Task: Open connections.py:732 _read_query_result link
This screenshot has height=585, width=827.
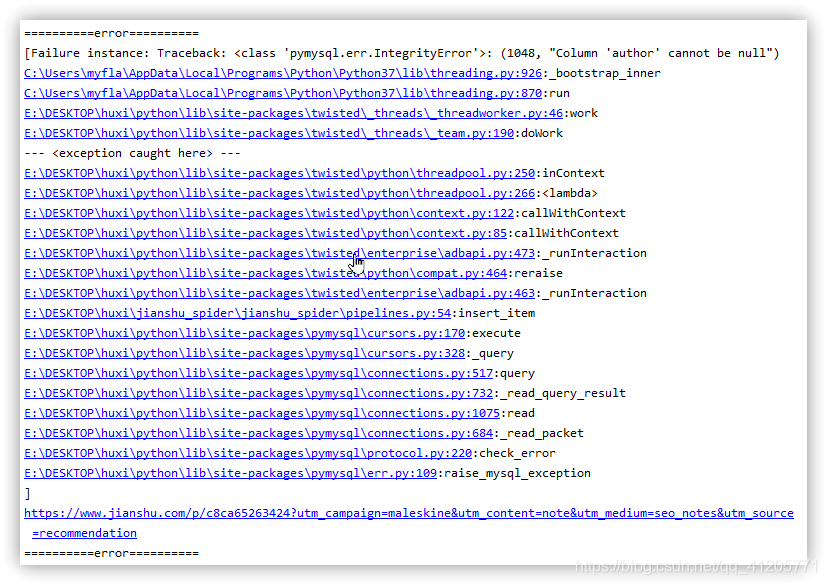Action: (x=258, y=394)
